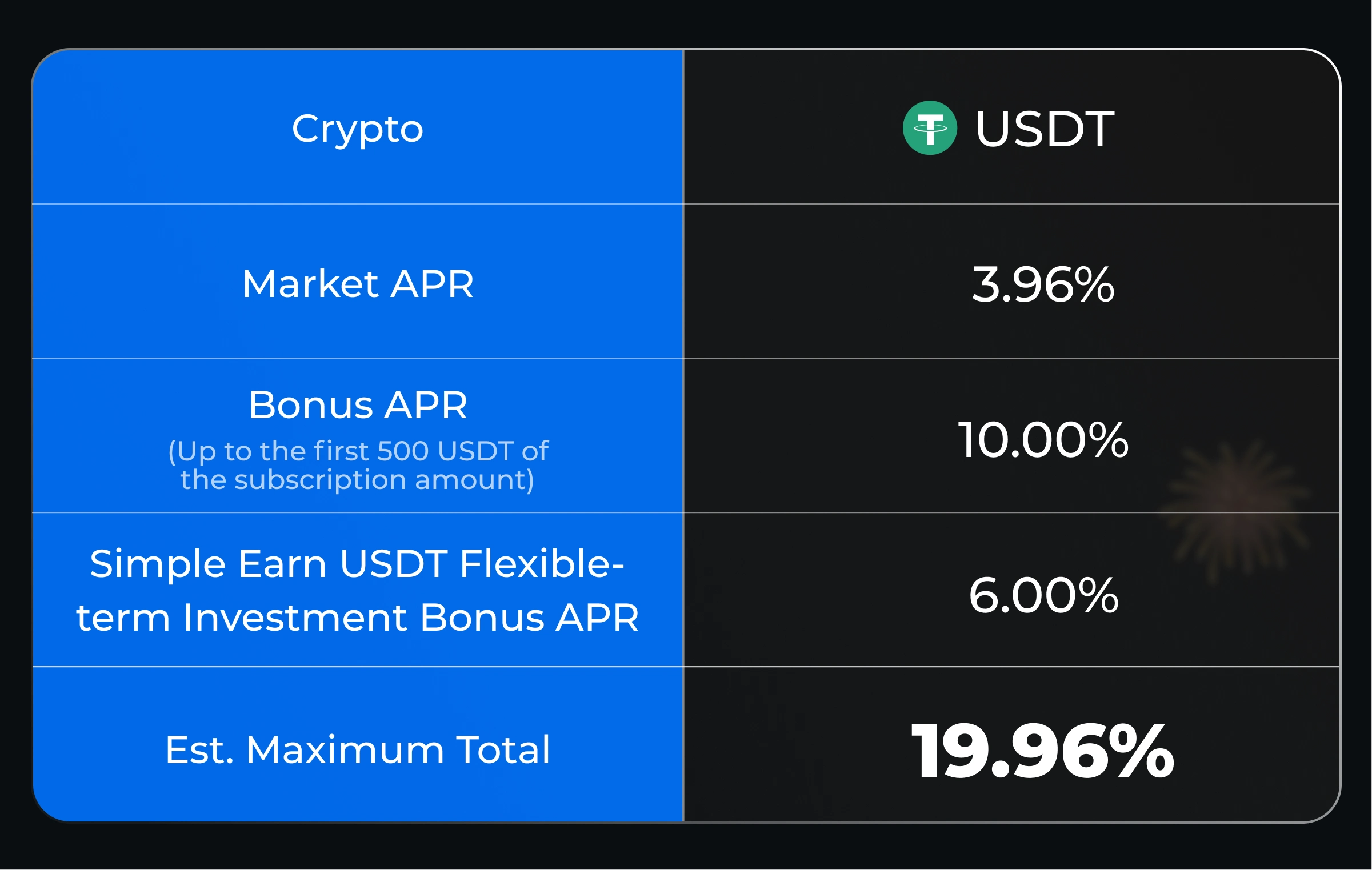1372x870 pixels.
Task: Click the USDT ticker text
Action: (1045, 129)
